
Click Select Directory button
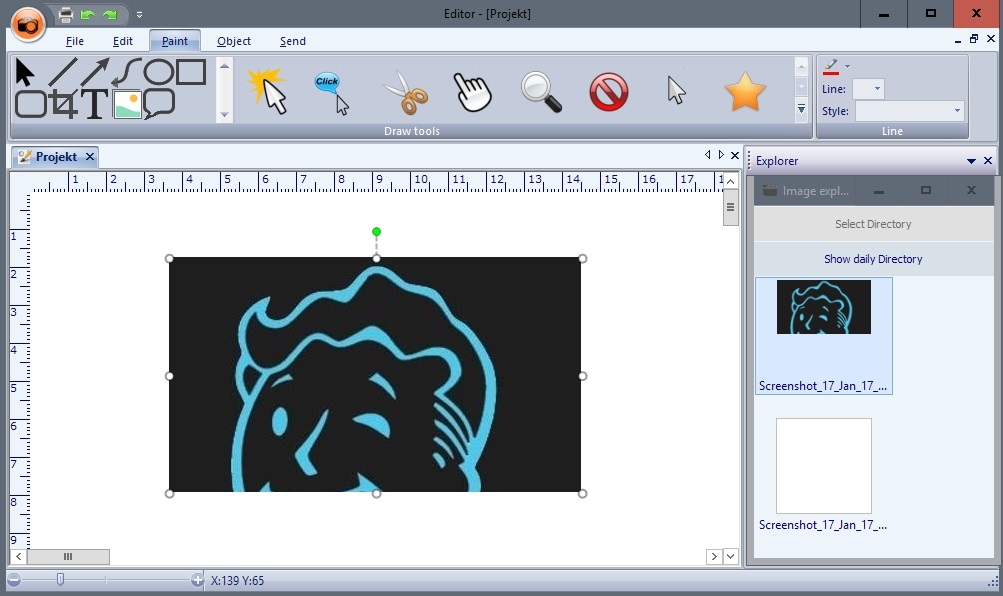(x=873, y=224)
